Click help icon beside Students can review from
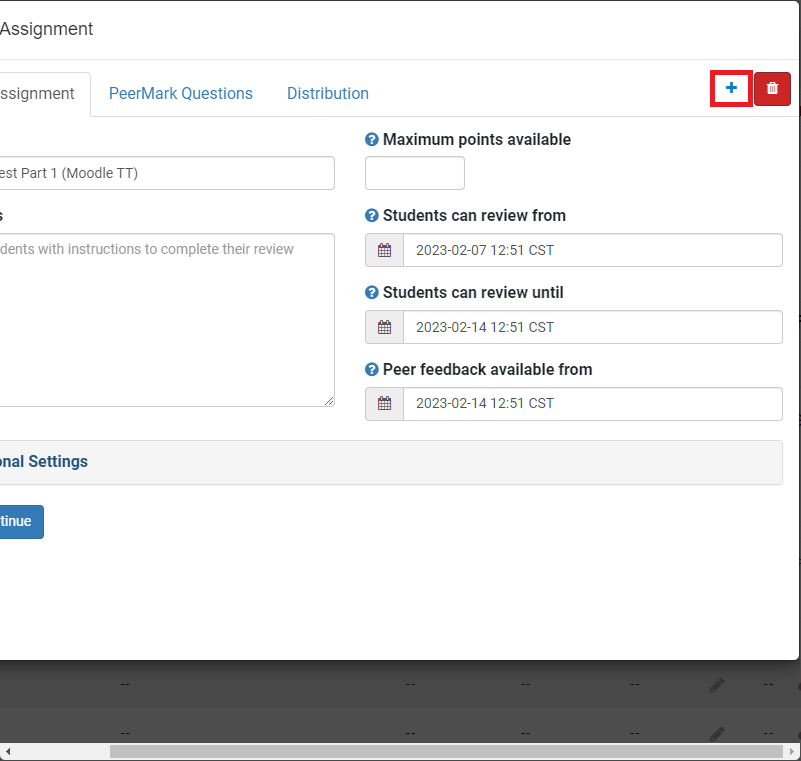The width and height of the screenshot is (801, 761). coord(370,215)
